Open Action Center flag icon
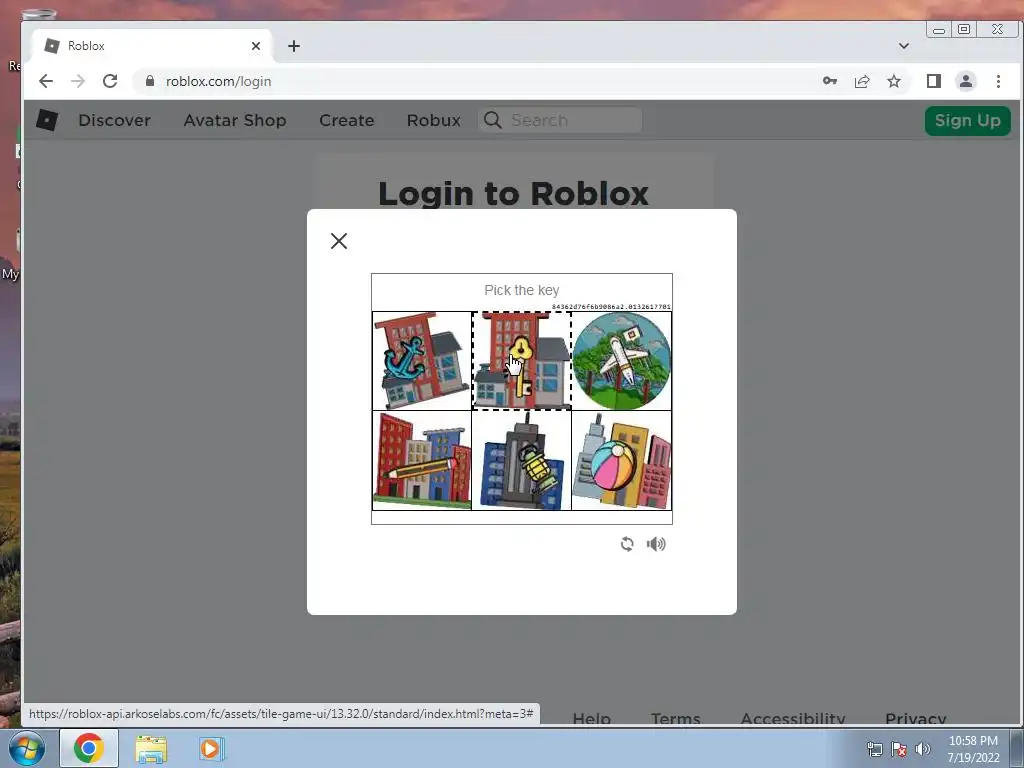The height and width of the screenshot is (768, 1024). coord(899,749)
